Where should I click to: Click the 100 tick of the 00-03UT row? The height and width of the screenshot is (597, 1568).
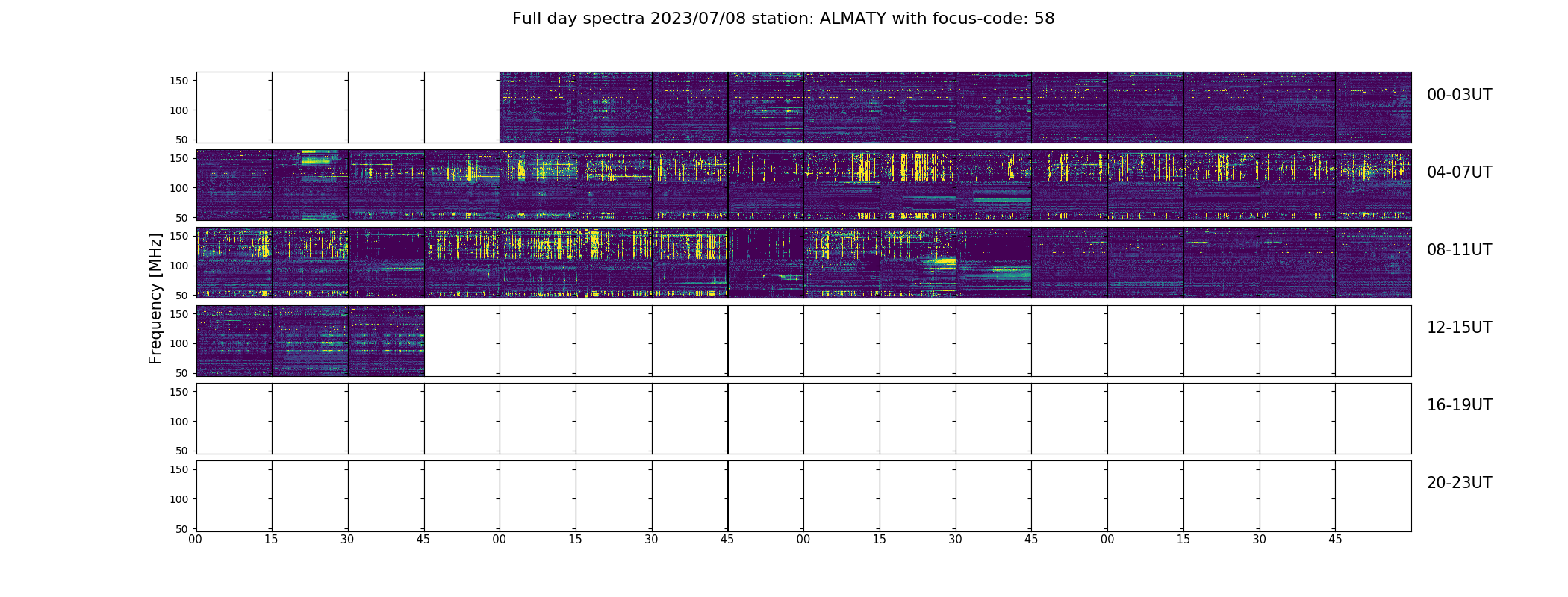(179, 110)
